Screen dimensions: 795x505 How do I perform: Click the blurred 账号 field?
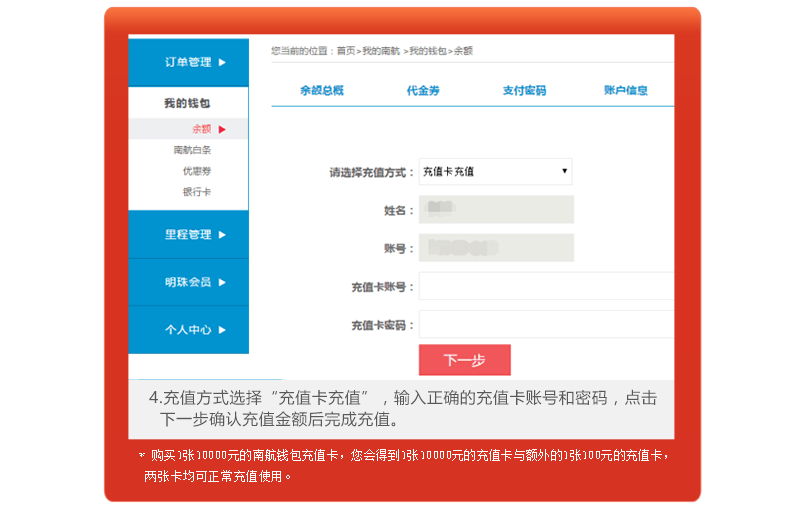[x=495, y=247]
